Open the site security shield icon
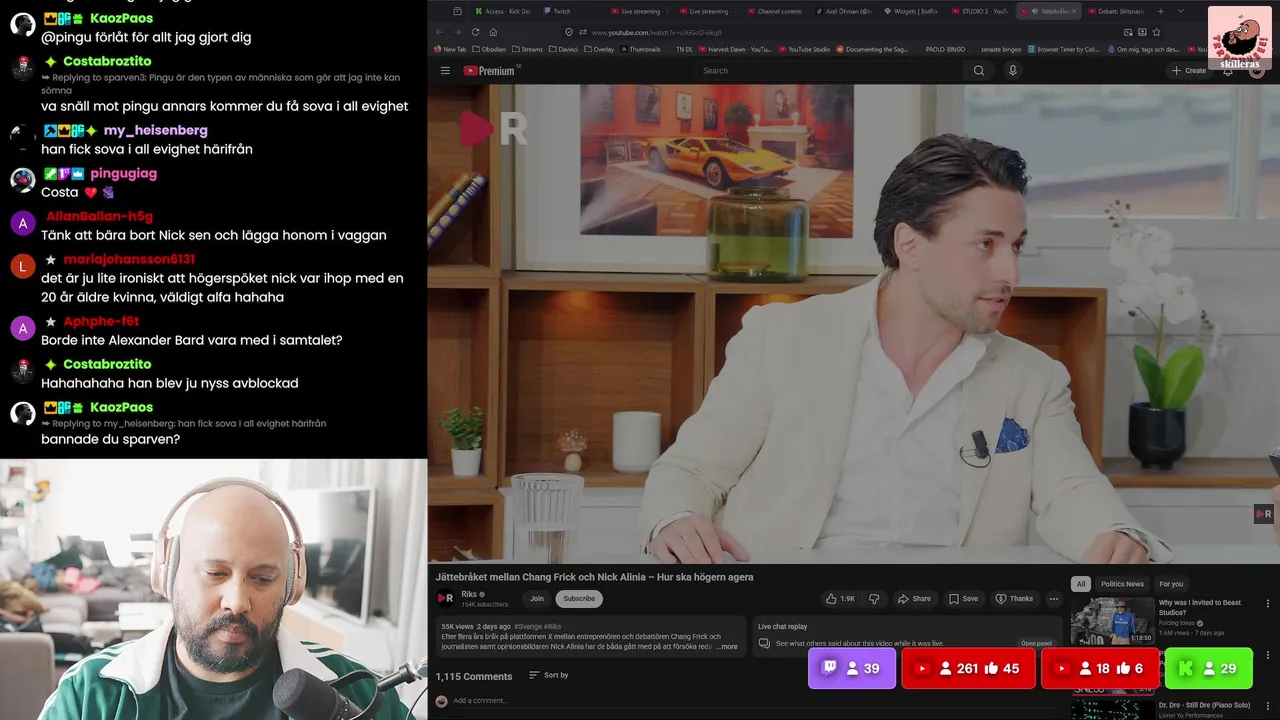The image size is (1280, 720). 569,32
